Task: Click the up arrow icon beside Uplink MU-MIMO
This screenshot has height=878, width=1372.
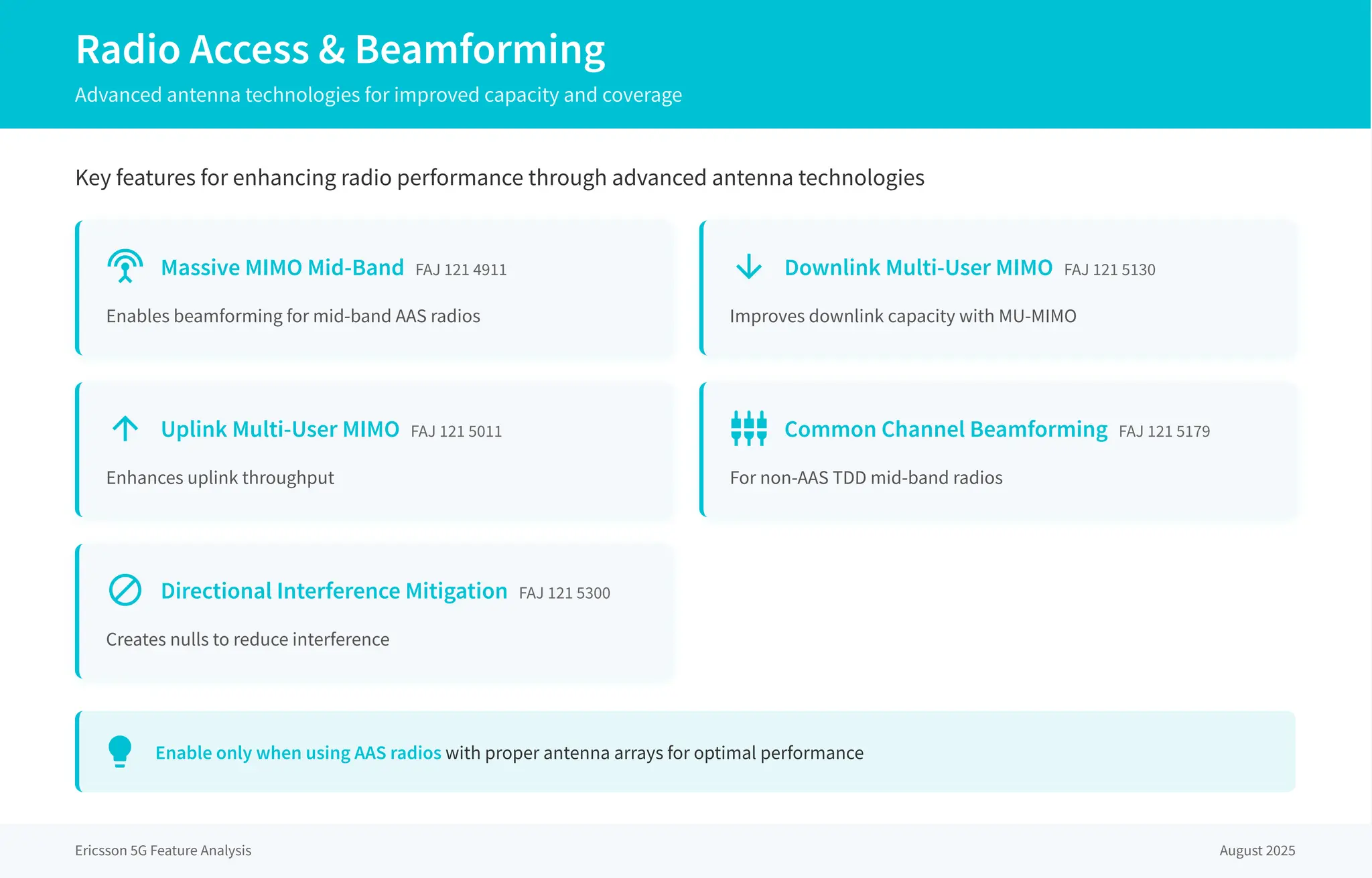Action: [125, 429]
